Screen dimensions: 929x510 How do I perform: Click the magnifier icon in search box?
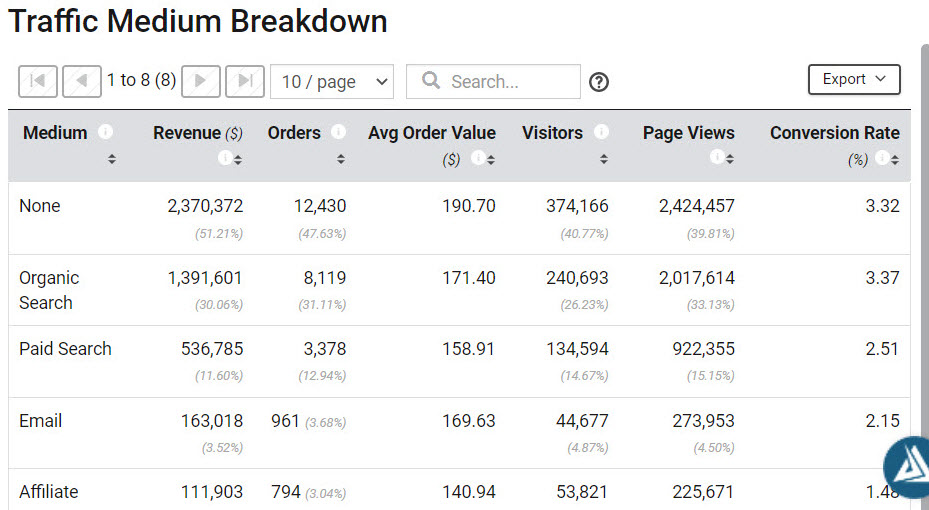point(431,81)
